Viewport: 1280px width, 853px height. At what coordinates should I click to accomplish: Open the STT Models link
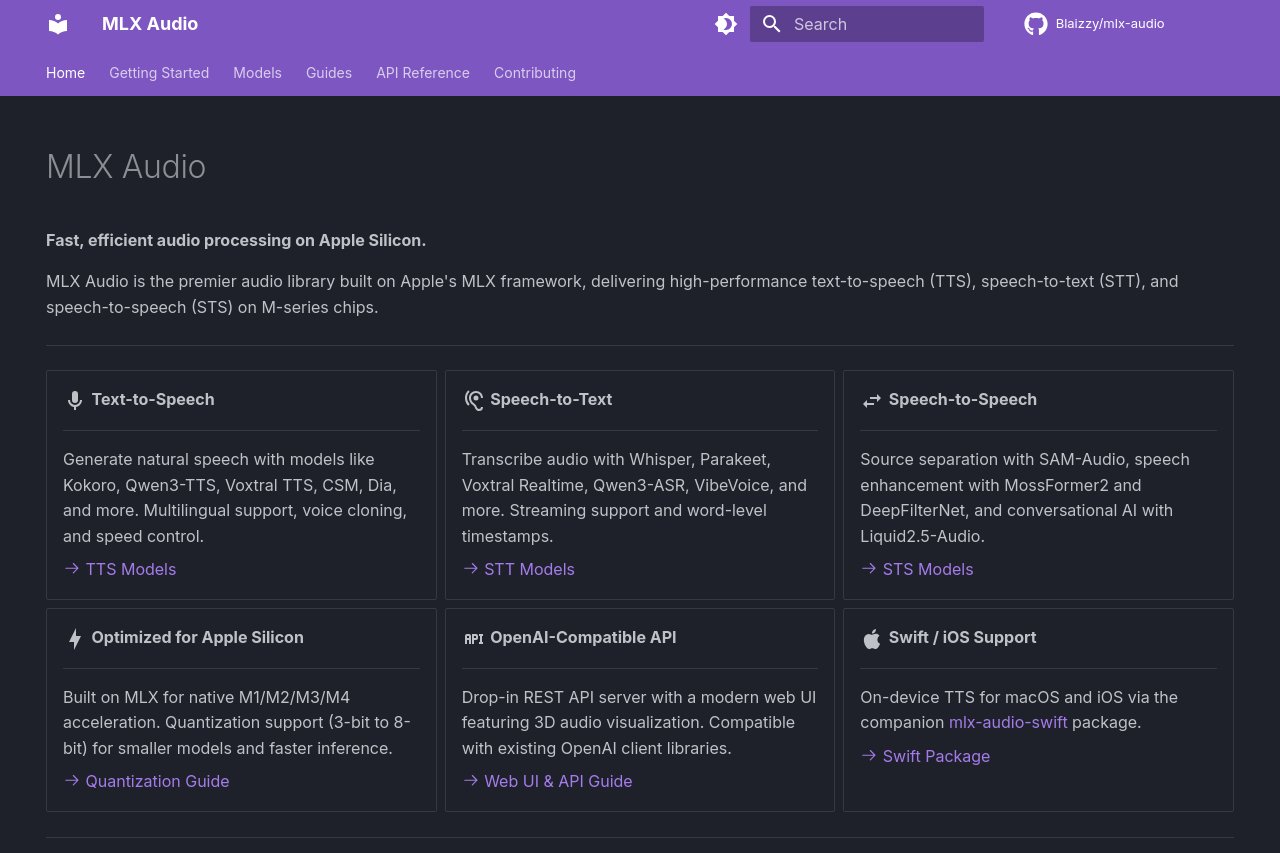pyautogui.click(x=518, y=569)
